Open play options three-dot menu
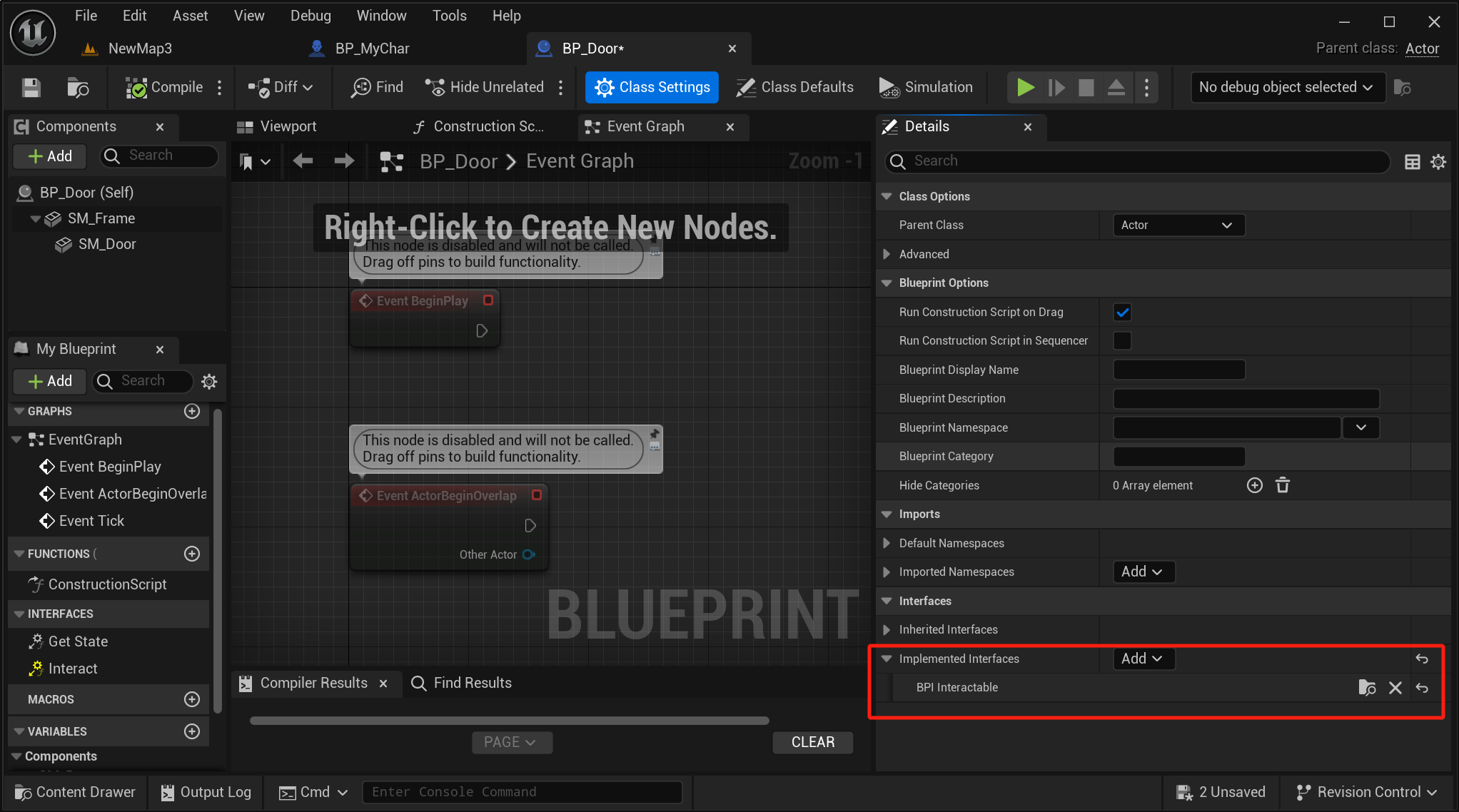Screen dimensions: 1459x812 pyautogui.click(x=1146, y=87)
